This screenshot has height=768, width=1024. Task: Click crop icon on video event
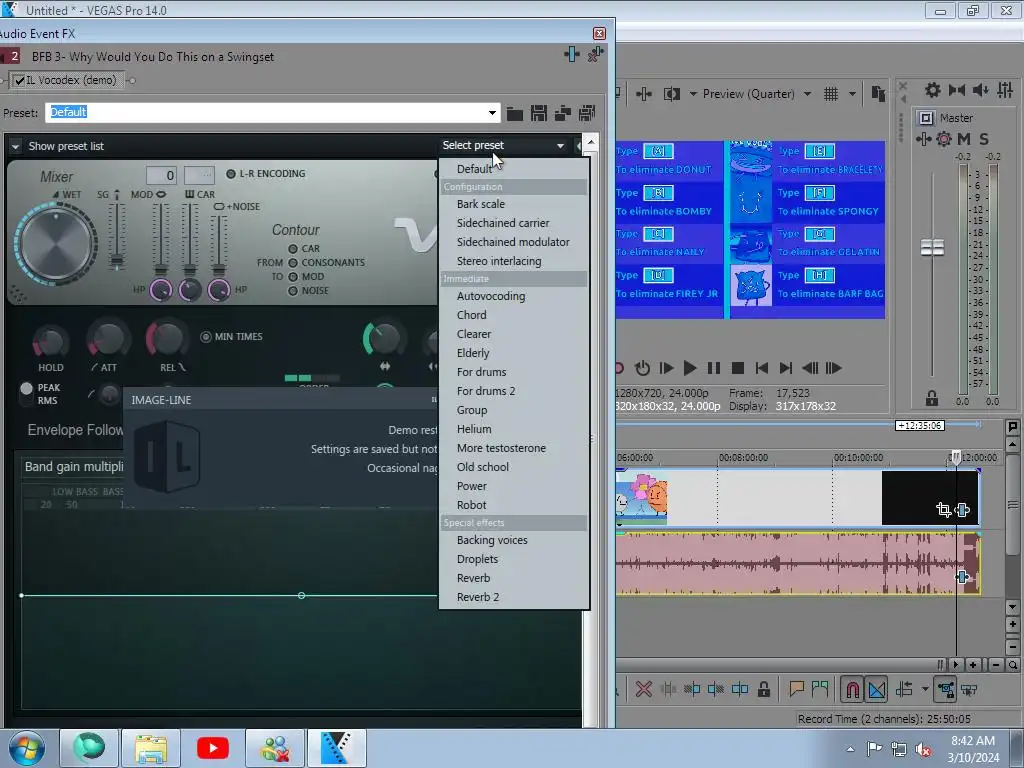(x=943, y=509)
